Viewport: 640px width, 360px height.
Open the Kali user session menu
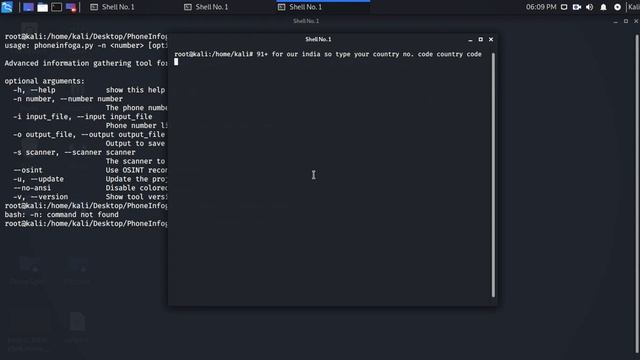click(634, 7)
